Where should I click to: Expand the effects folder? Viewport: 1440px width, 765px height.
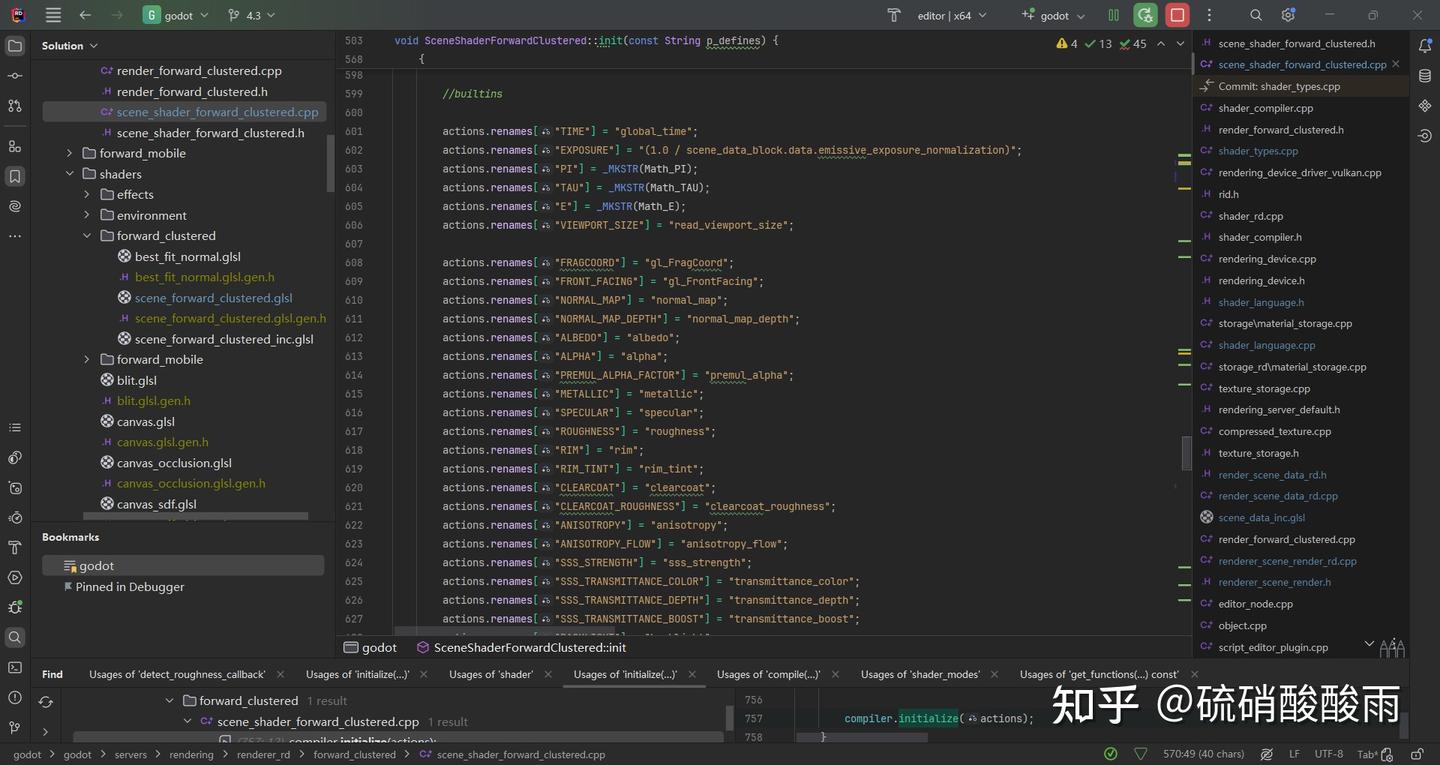pos(87,194)
